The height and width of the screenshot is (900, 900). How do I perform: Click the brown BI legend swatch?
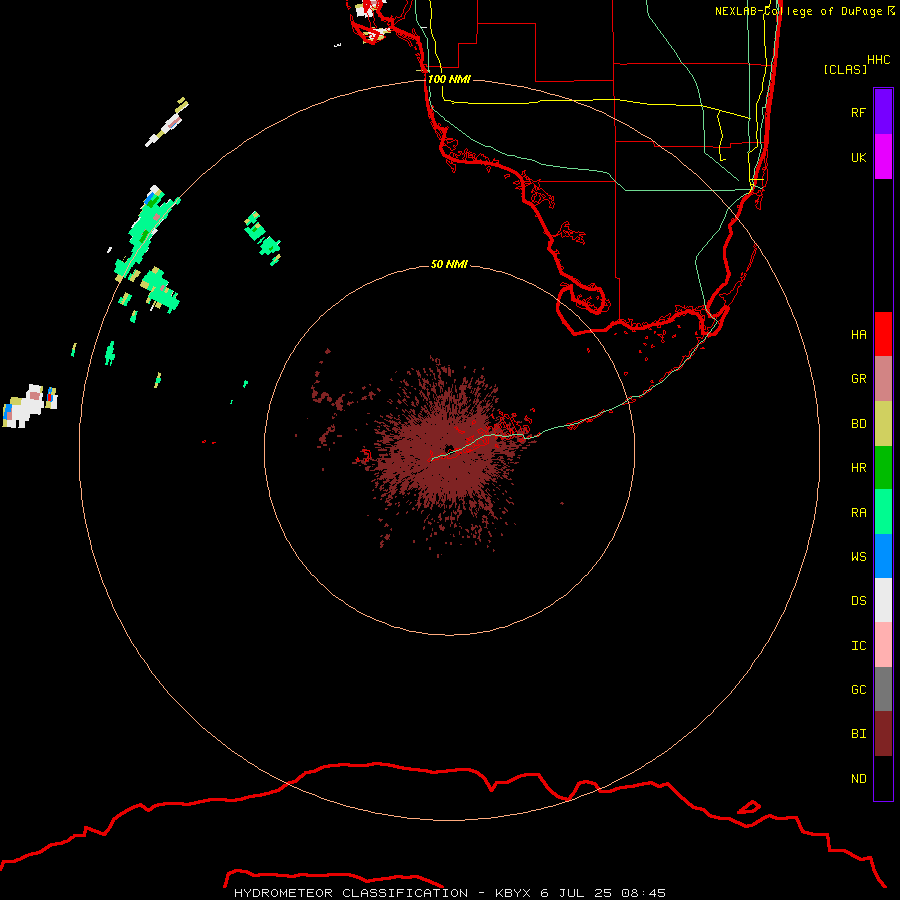(x=883, y=734)
